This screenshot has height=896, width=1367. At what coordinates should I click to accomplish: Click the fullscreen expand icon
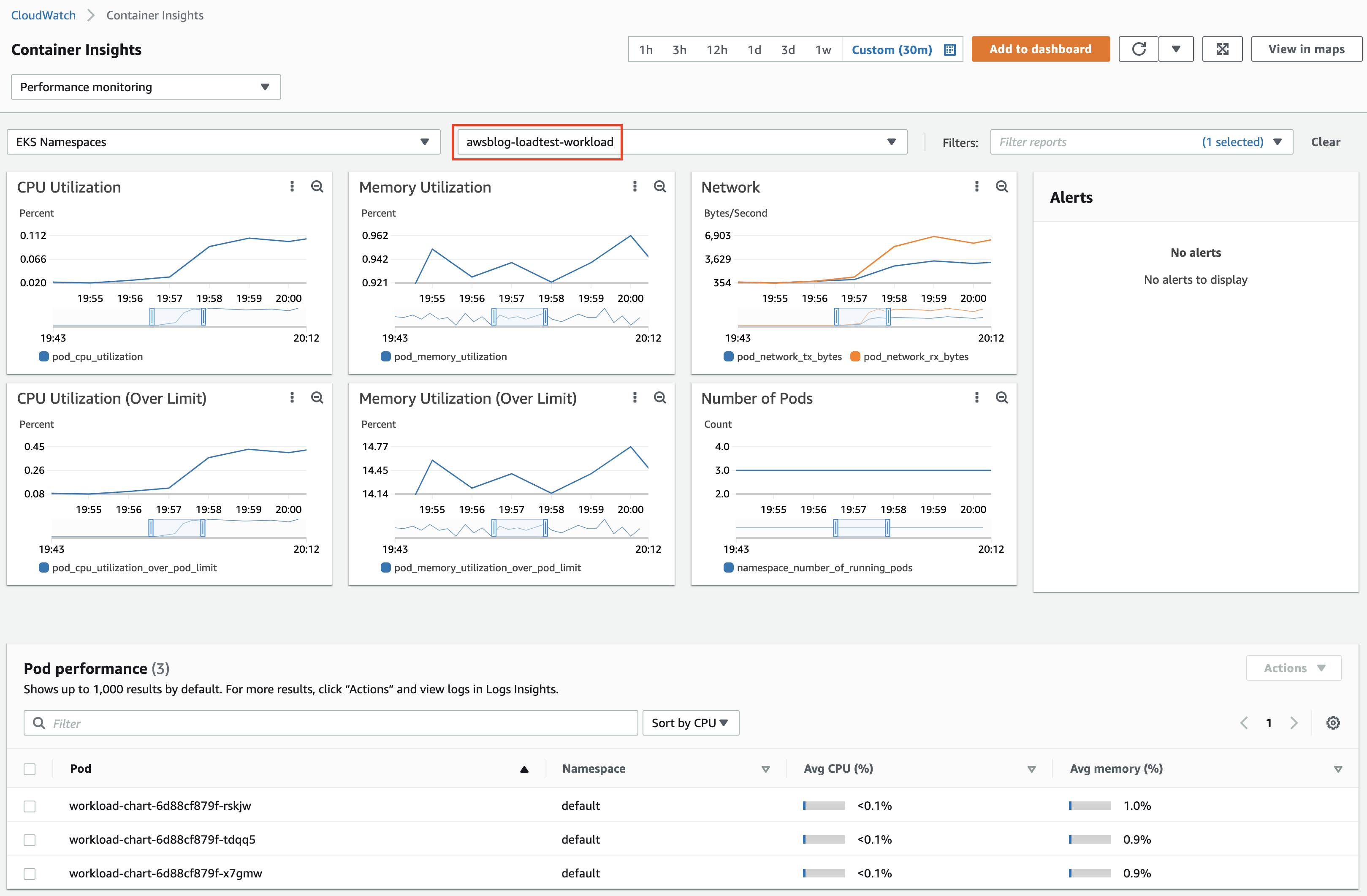[1222, 49]
